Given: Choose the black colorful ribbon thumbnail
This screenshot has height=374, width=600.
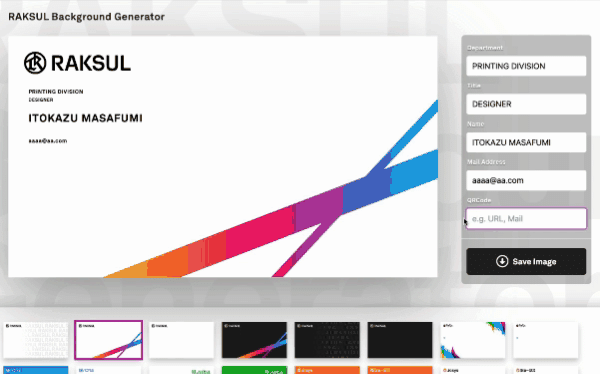Looking at the screenshot, I should pyautogui.click(x=254, y=340).
